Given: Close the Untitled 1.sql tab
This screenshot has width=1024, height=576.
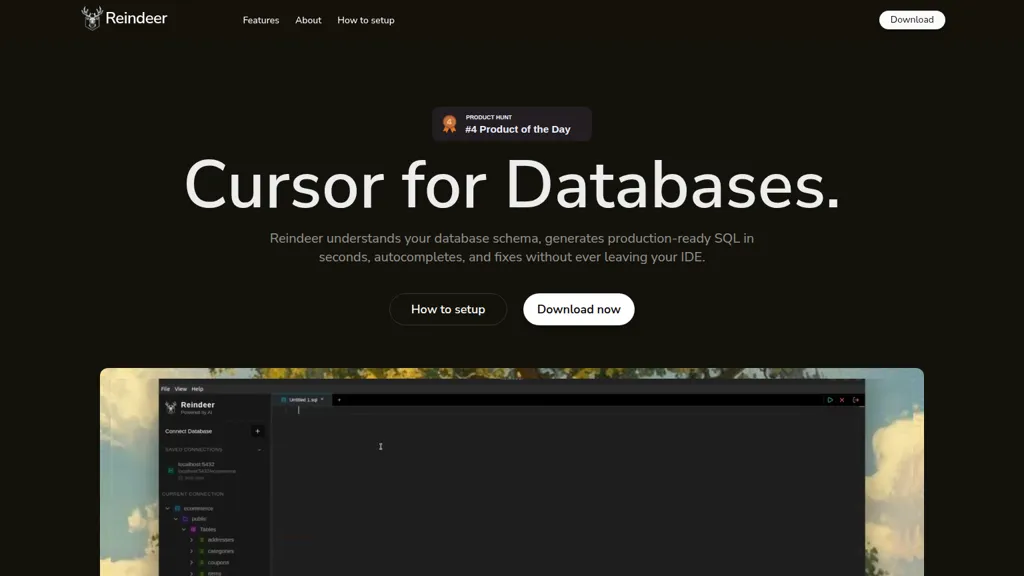Looking at the screenshot, I should (x=322, y=400).
